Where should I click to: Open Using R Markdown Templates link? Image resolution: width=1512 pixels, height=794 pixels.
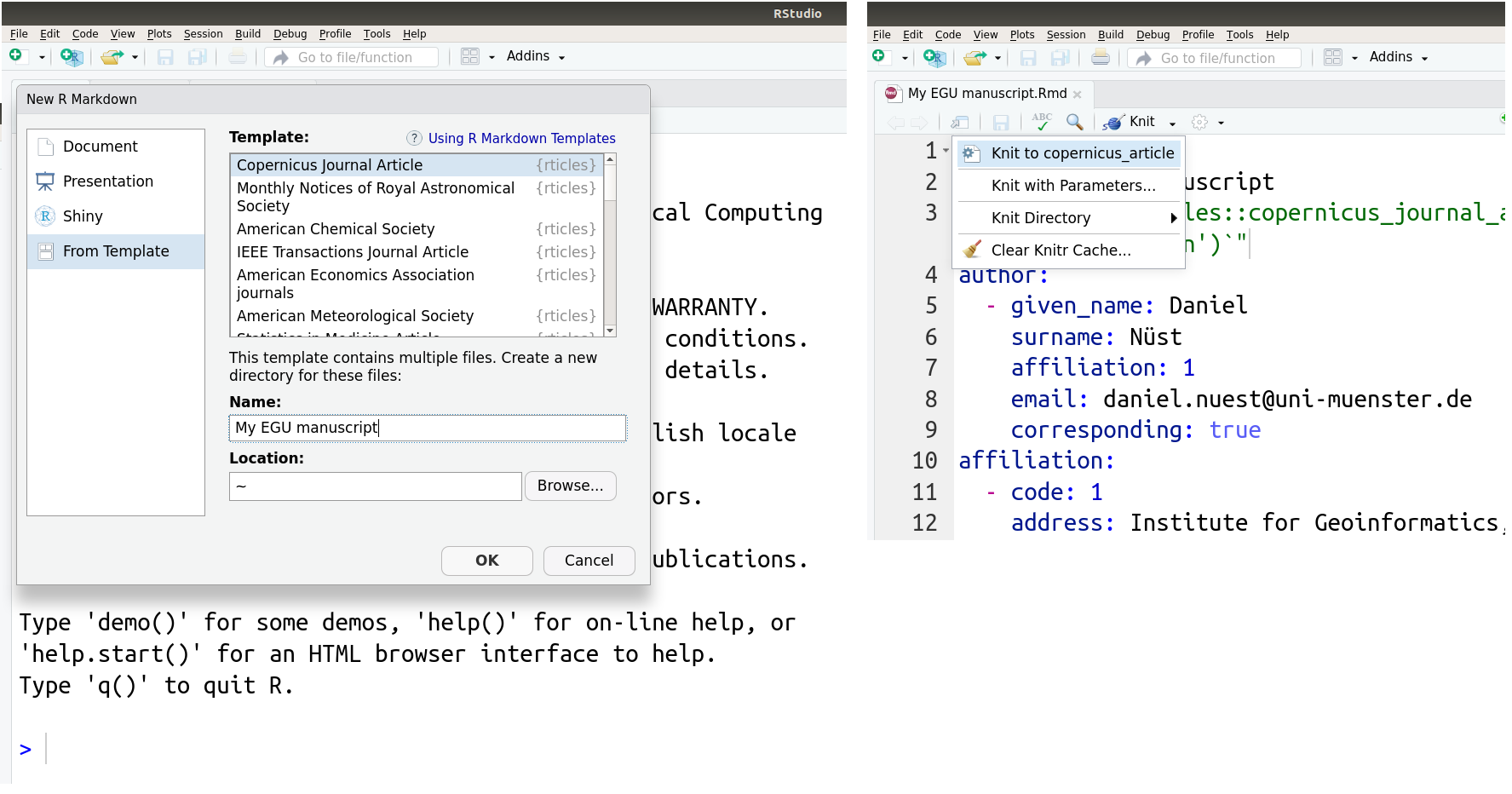[521, 138]
